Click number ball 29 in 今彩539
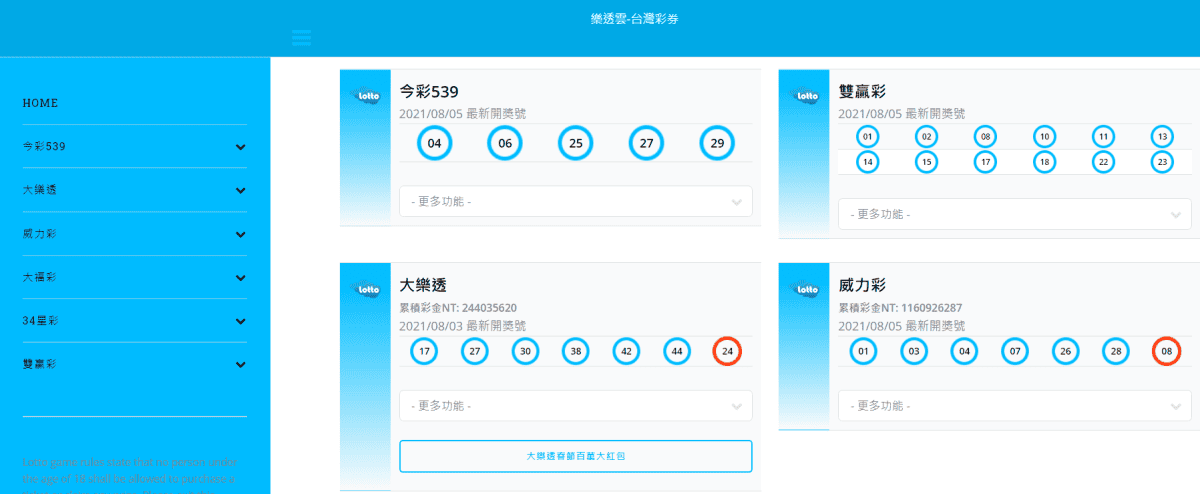The image size is (1200, 494). coord(717,144)
